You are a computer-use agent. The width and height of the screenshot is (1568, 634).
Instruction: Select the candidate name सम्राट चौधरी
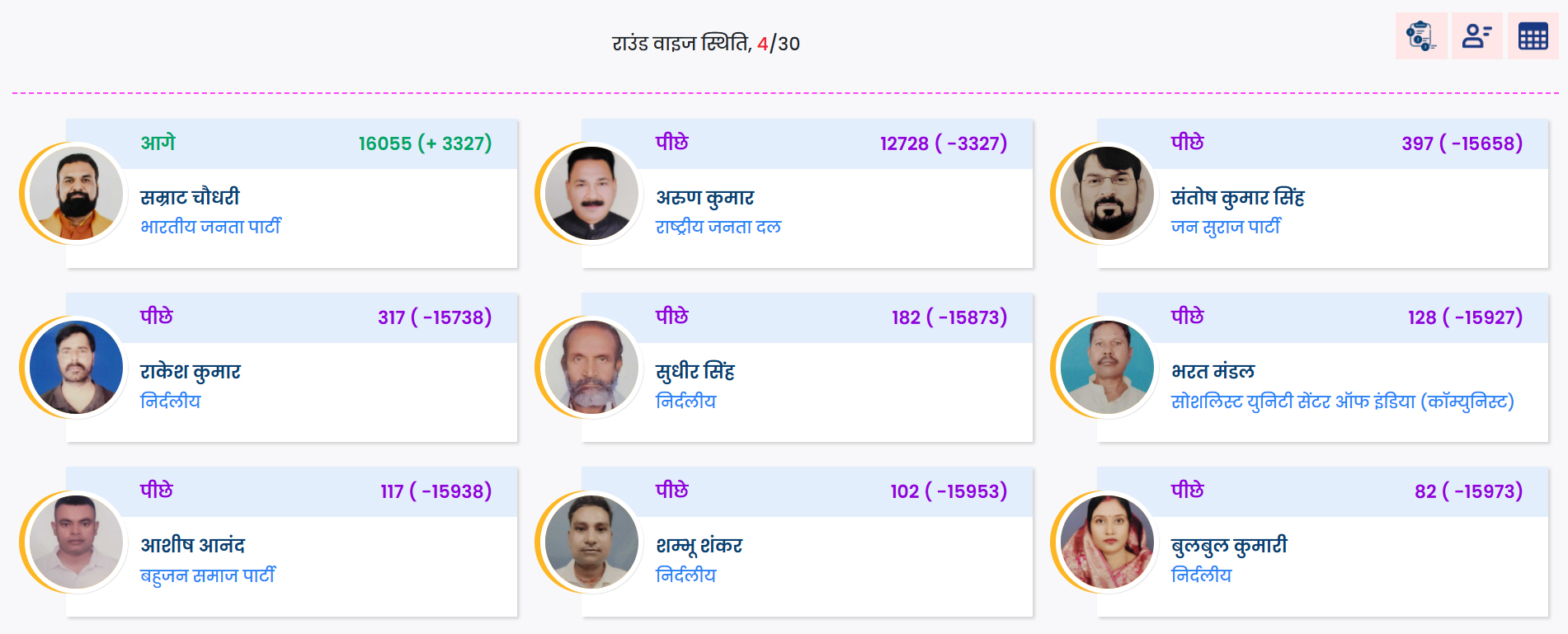coord(190,197)
